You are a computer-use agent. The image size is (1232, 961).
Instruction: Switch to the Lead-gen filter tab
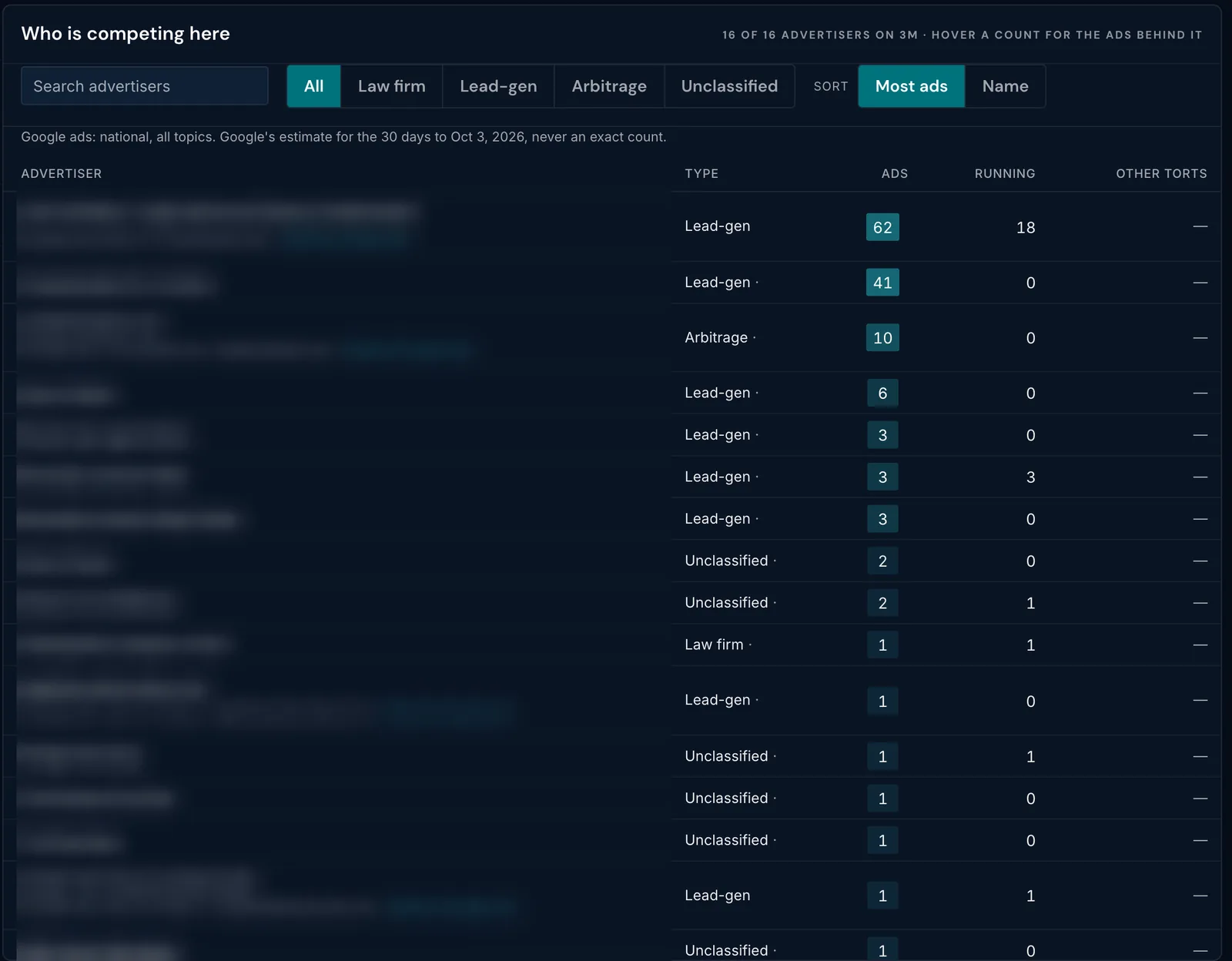(x=498, y=86)
